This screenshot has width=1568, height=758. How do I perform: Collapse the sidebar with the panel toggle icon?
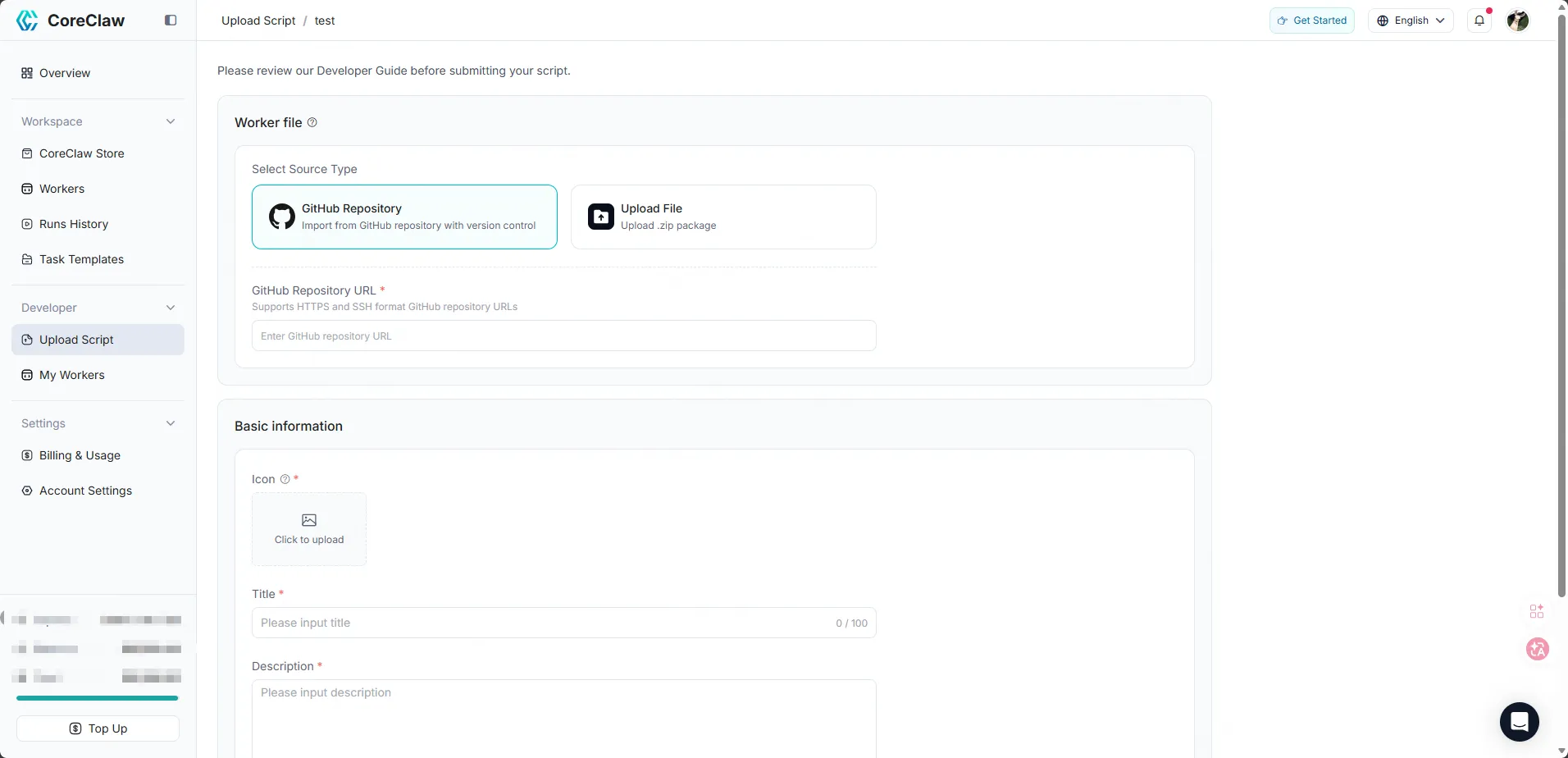point(171,21)
